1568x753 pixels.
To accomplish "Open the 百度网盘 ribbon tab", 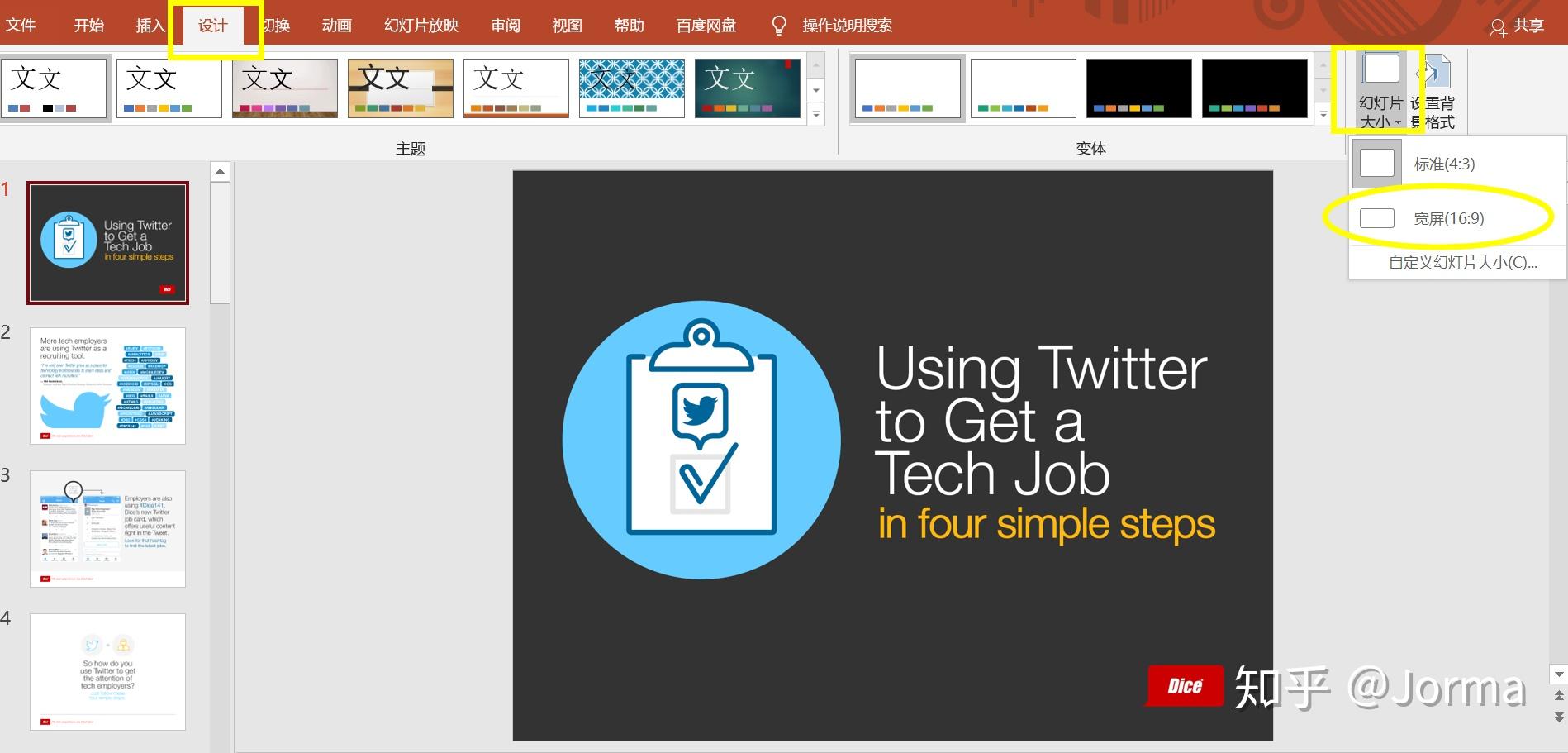I will pos(706,26).
